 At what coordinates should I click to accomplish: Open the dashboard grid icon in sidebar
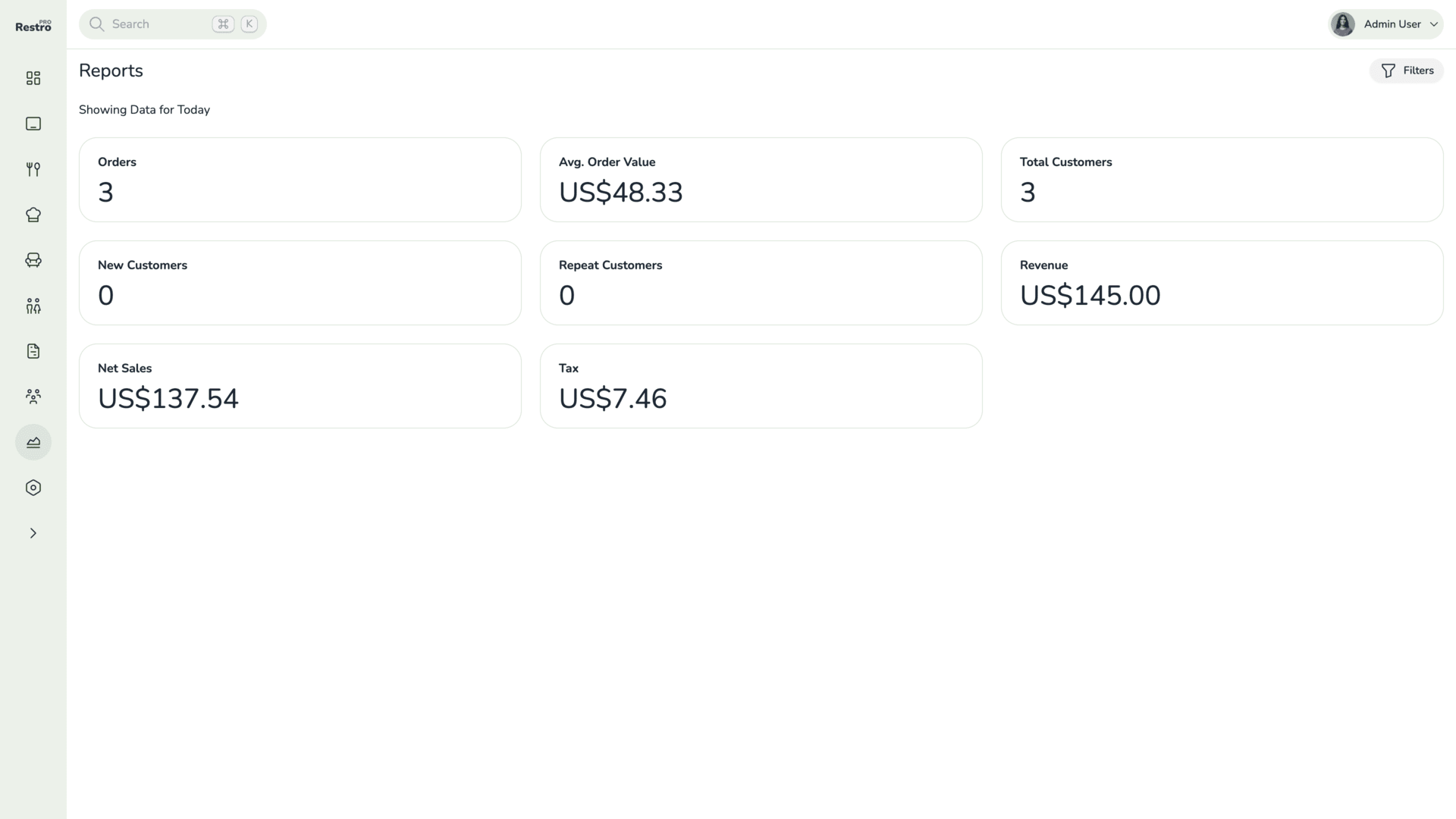[x=33, y=78]
